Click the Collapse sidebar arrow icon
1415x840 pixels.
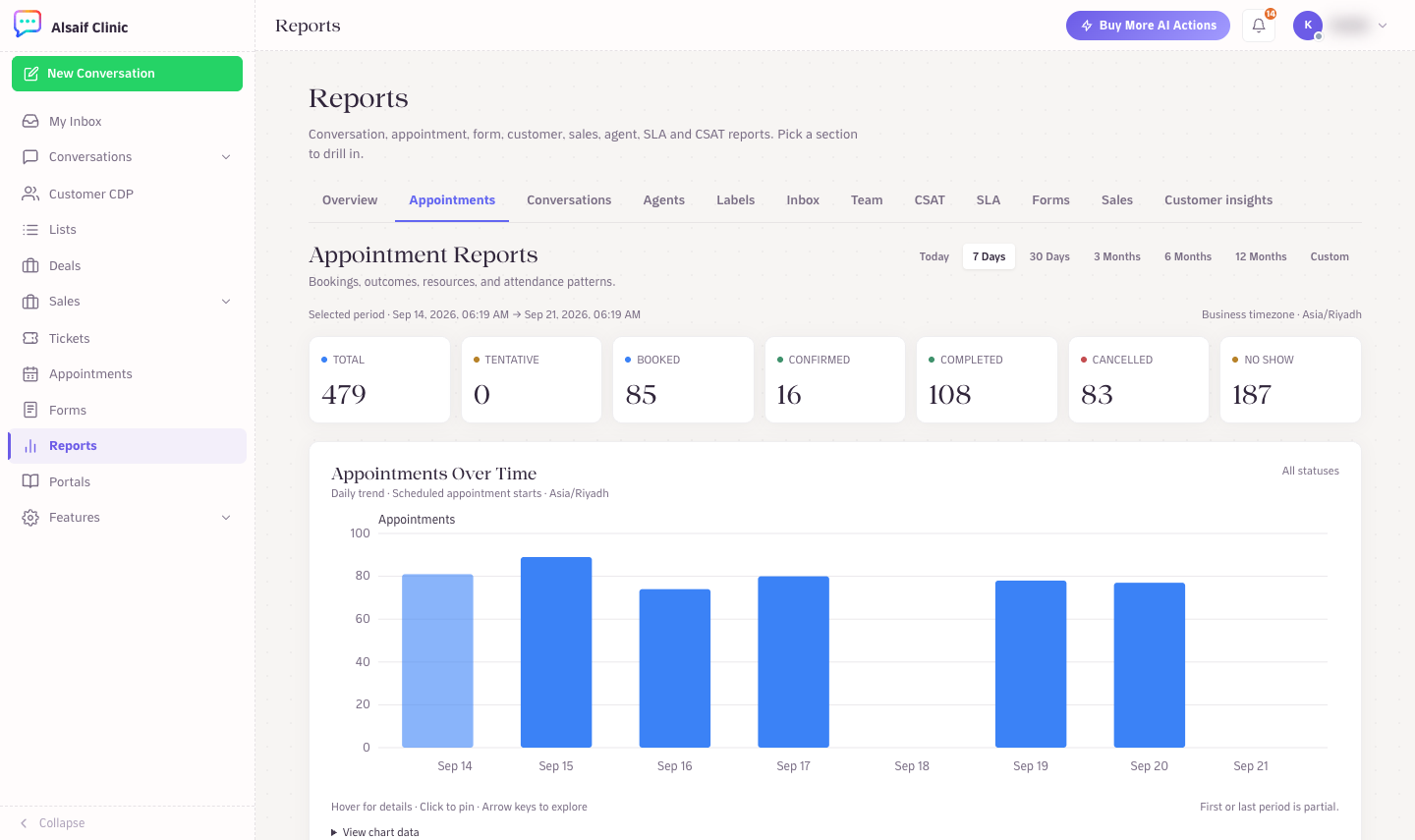pyautogui.click(x=24, y=823)
